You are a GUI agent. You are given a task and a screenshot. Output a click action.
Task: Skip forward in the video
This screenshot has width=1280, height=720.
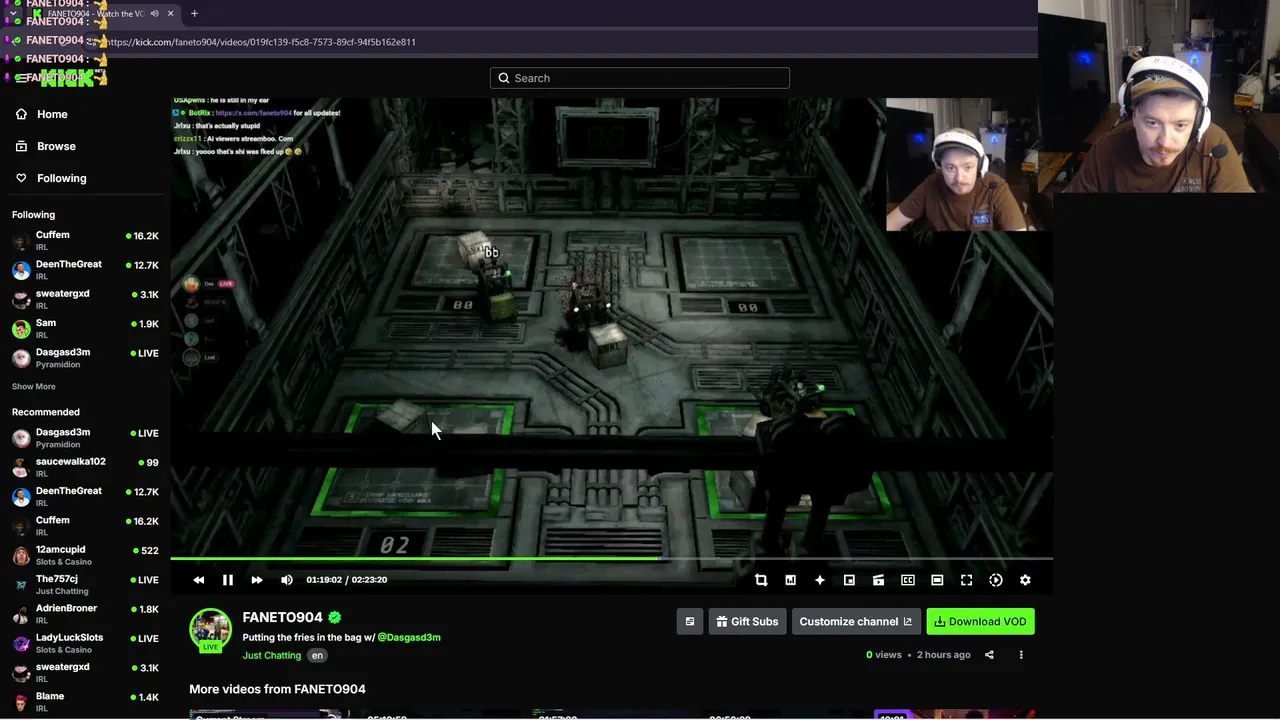point(257,580)
